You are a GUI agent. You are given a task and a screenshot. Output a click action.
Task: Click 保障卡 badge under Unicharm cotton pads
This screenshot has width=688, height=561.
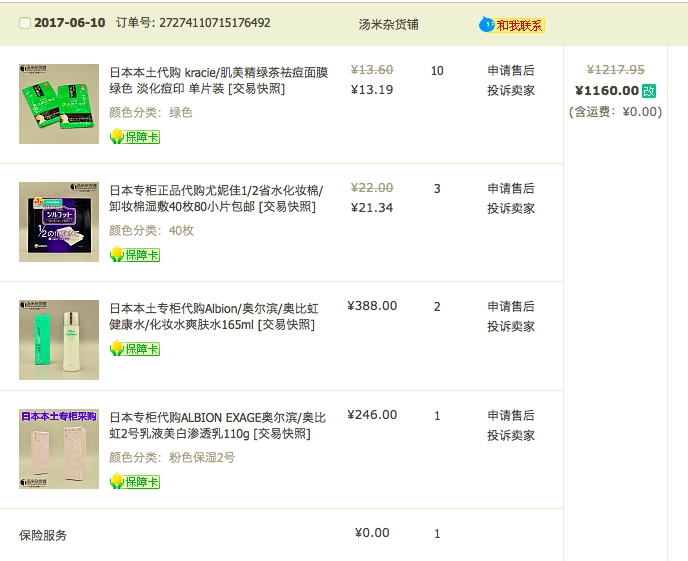click(x=134, y=255)
